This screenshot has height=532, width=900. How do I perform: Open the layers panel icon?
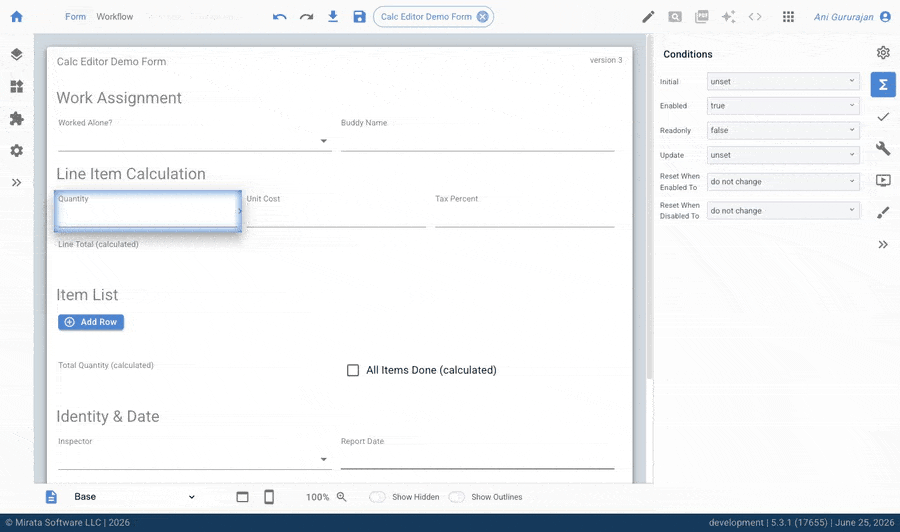(x=17, y=55)
